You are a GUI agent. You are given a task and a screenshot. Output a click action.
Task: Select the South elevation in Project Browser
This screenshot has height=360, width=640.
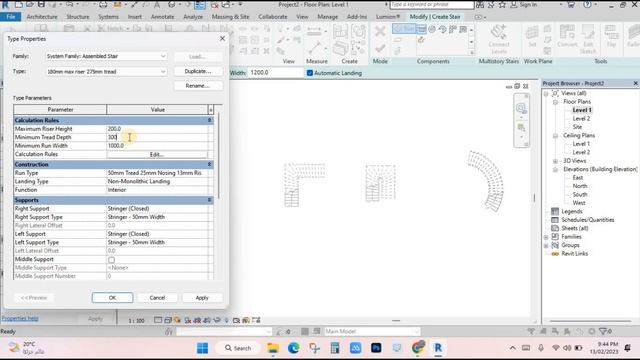(x=580, y=194)
